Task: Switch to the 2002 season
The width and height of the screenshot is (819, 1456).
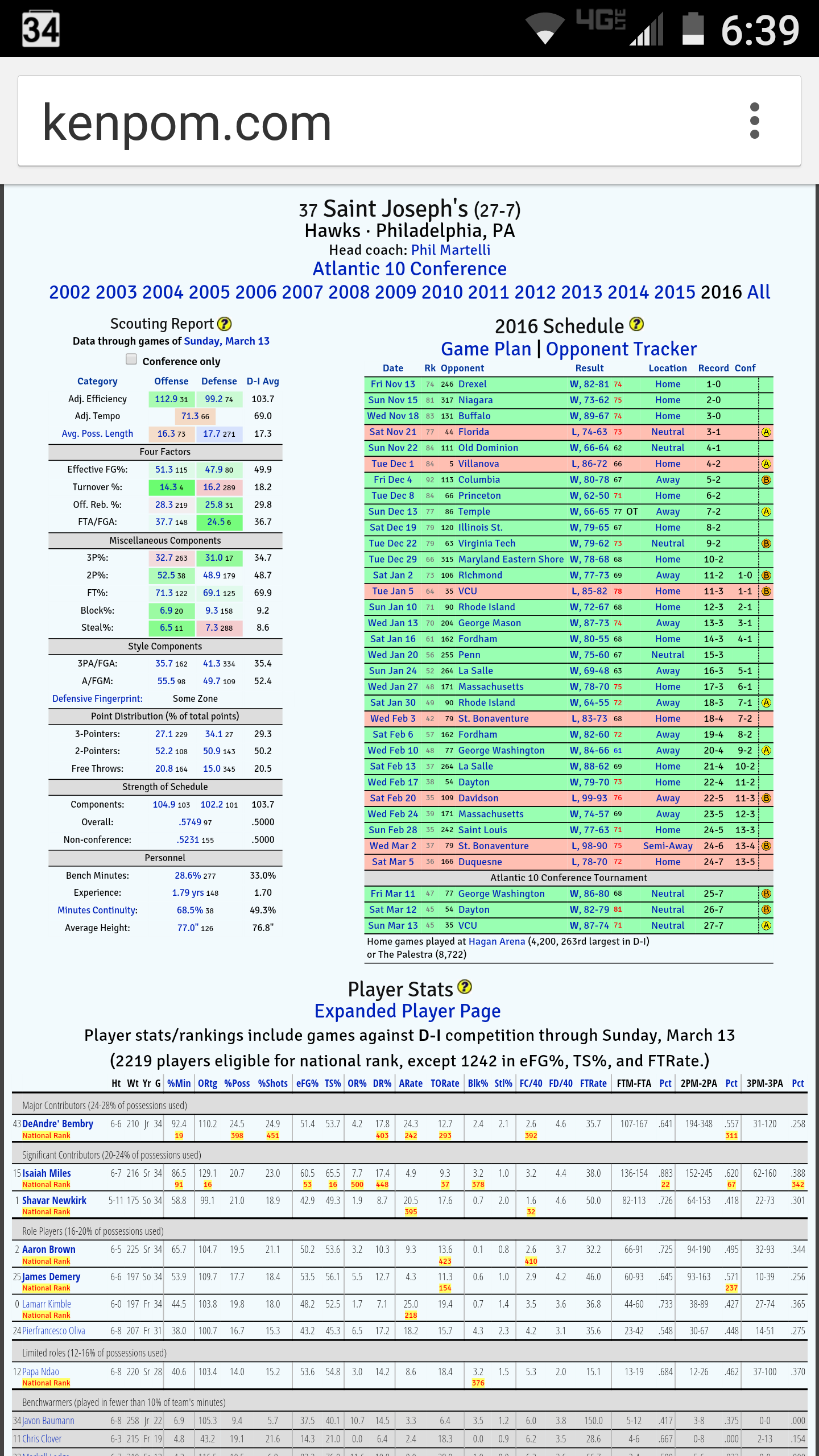Action: click(x=69, y=292)
